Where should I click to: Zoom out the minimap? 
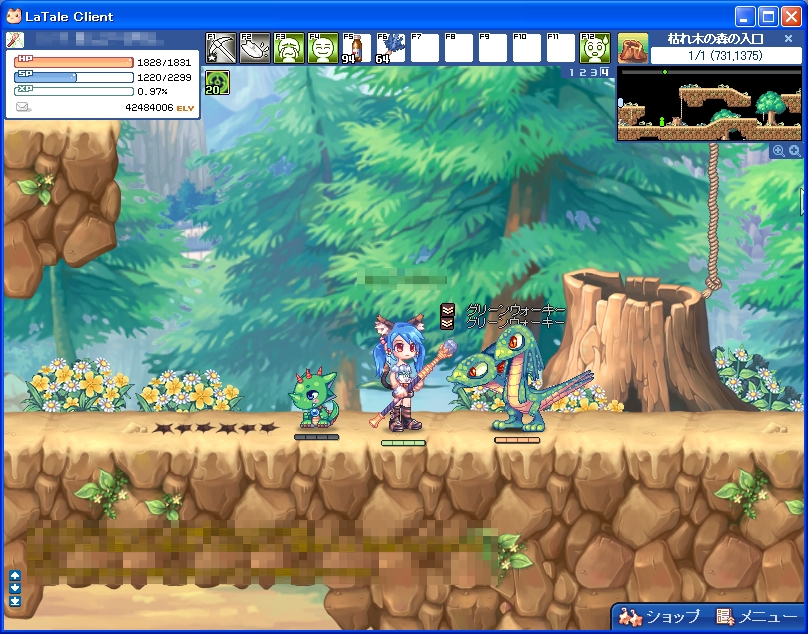(x=779, y=150)
